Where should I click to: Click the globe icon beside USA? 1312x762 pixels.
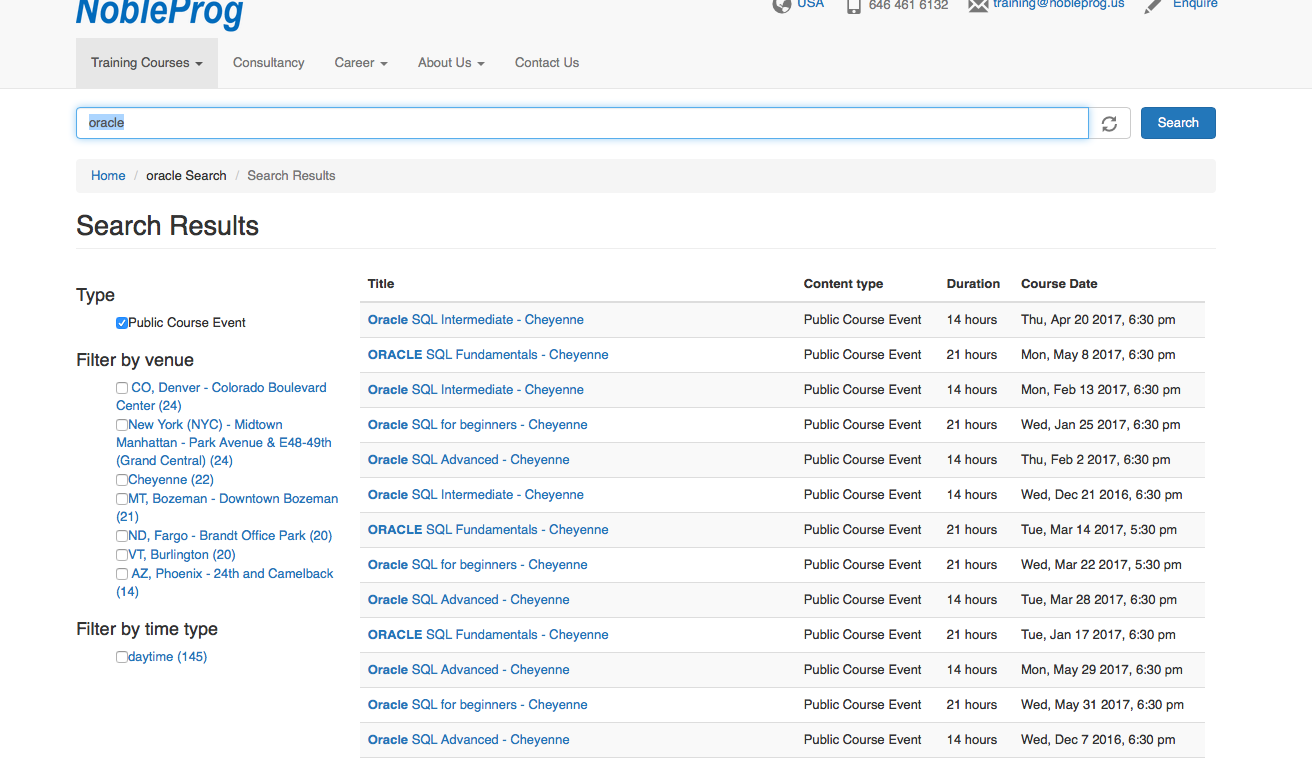click(781, 5)
